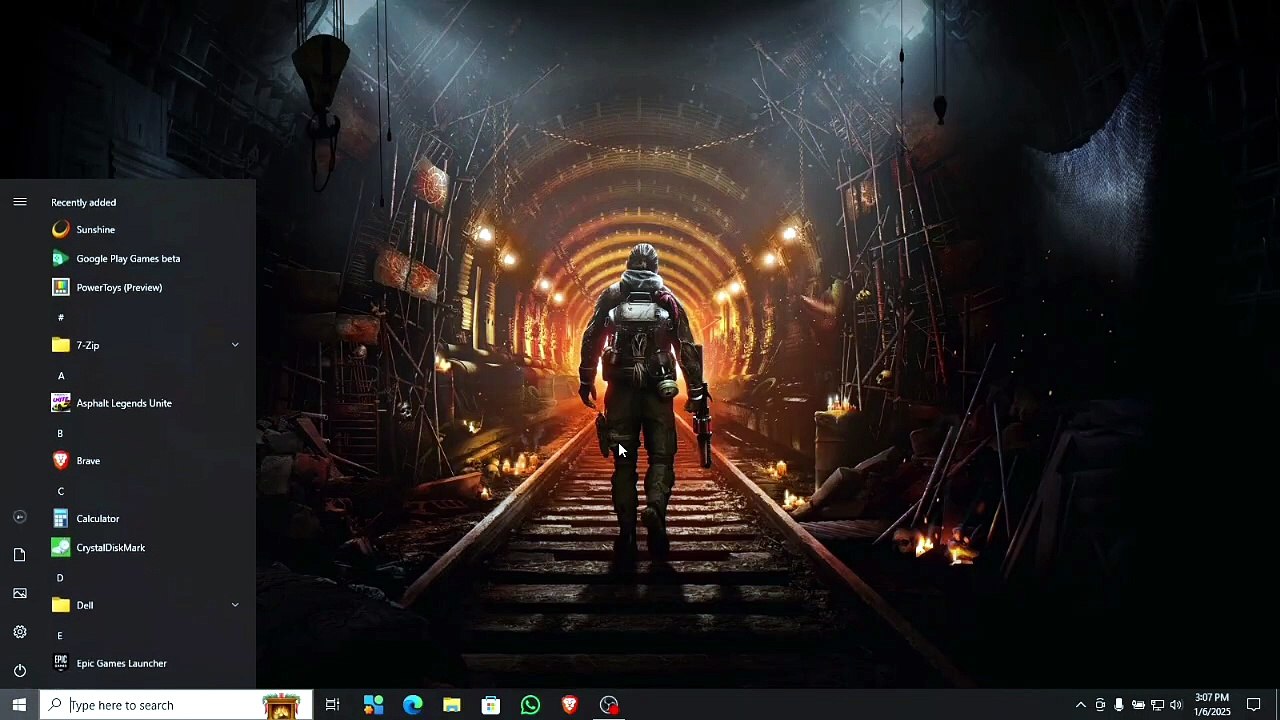Open WhatsApp from the taskbar
The height and width of the screenshot is (720, 1280).
pyautogui.click(x=530, y=705)
